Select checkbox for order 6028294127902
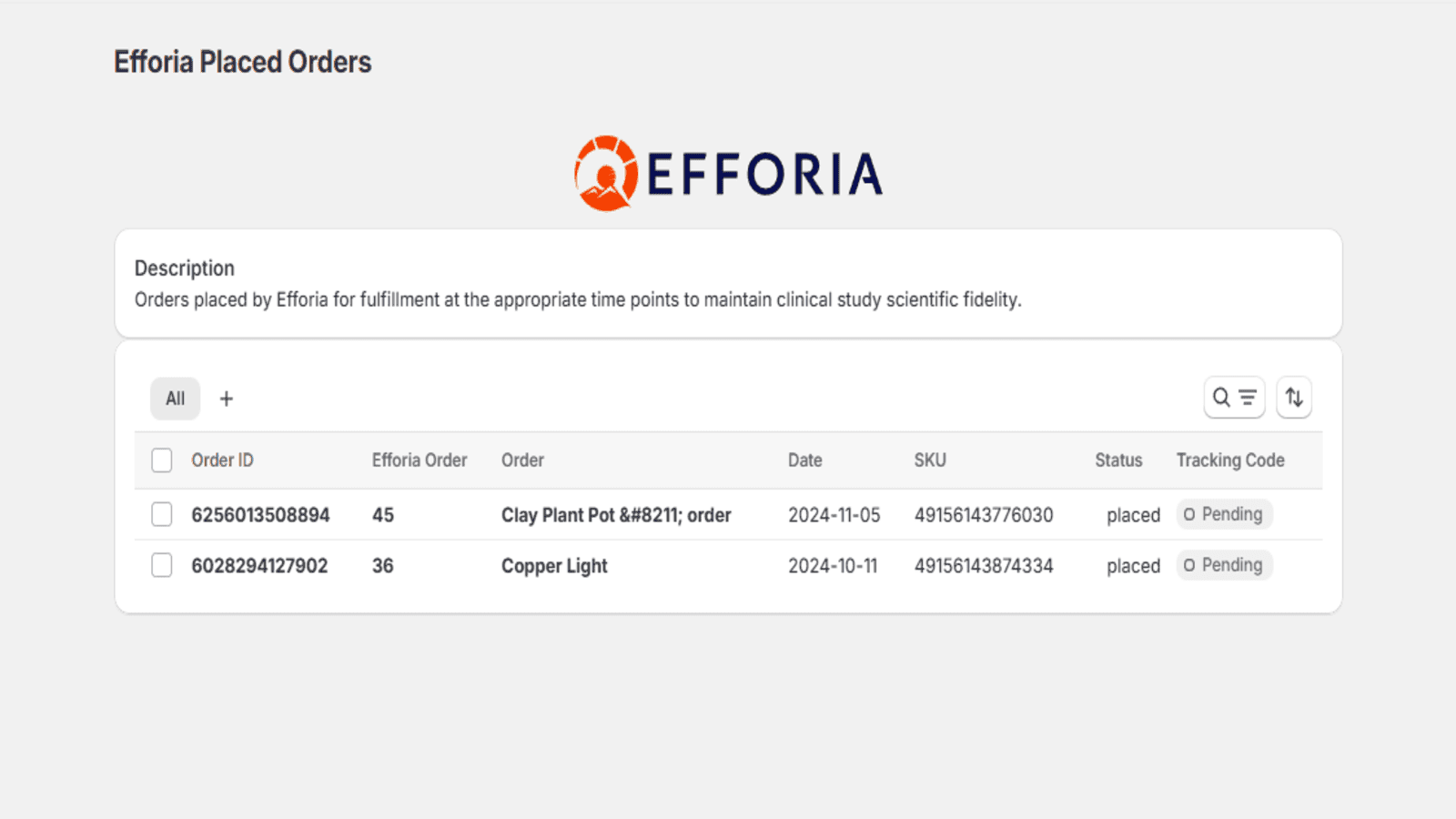The height and width of the screenshot is (819, 1456). [x=162, y=566]
